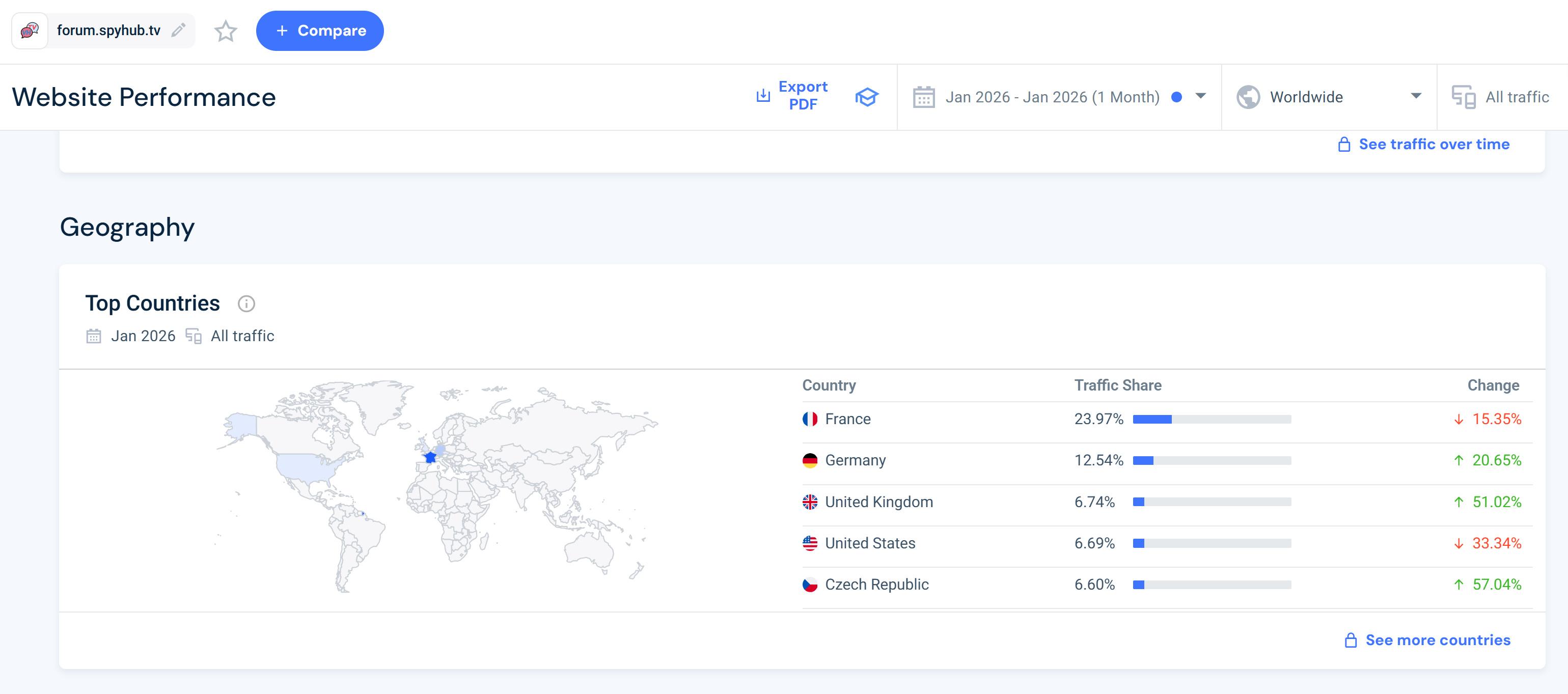This screenshot has width=1568, height=694.
Task: Click the forum.spyhub.tv site favicon
Action: tap(30, 31)
